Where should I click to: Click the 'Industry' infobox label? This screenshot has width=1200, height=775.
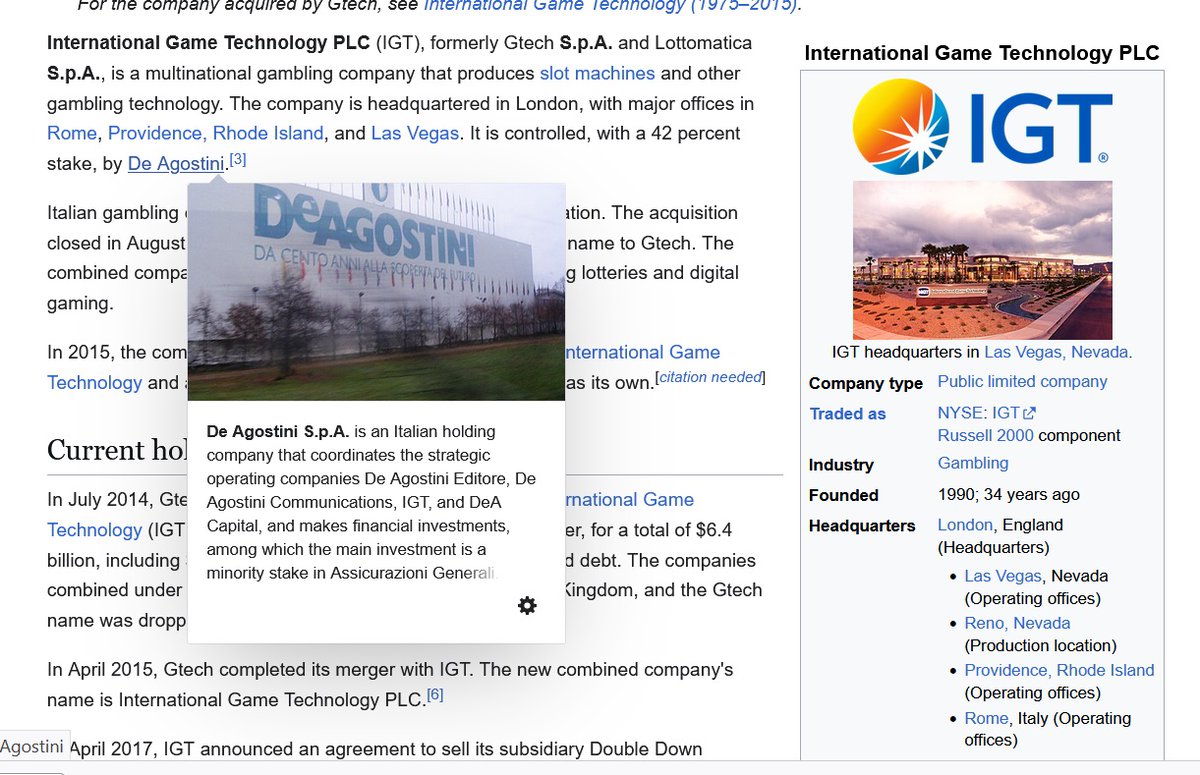coord(841,465)
